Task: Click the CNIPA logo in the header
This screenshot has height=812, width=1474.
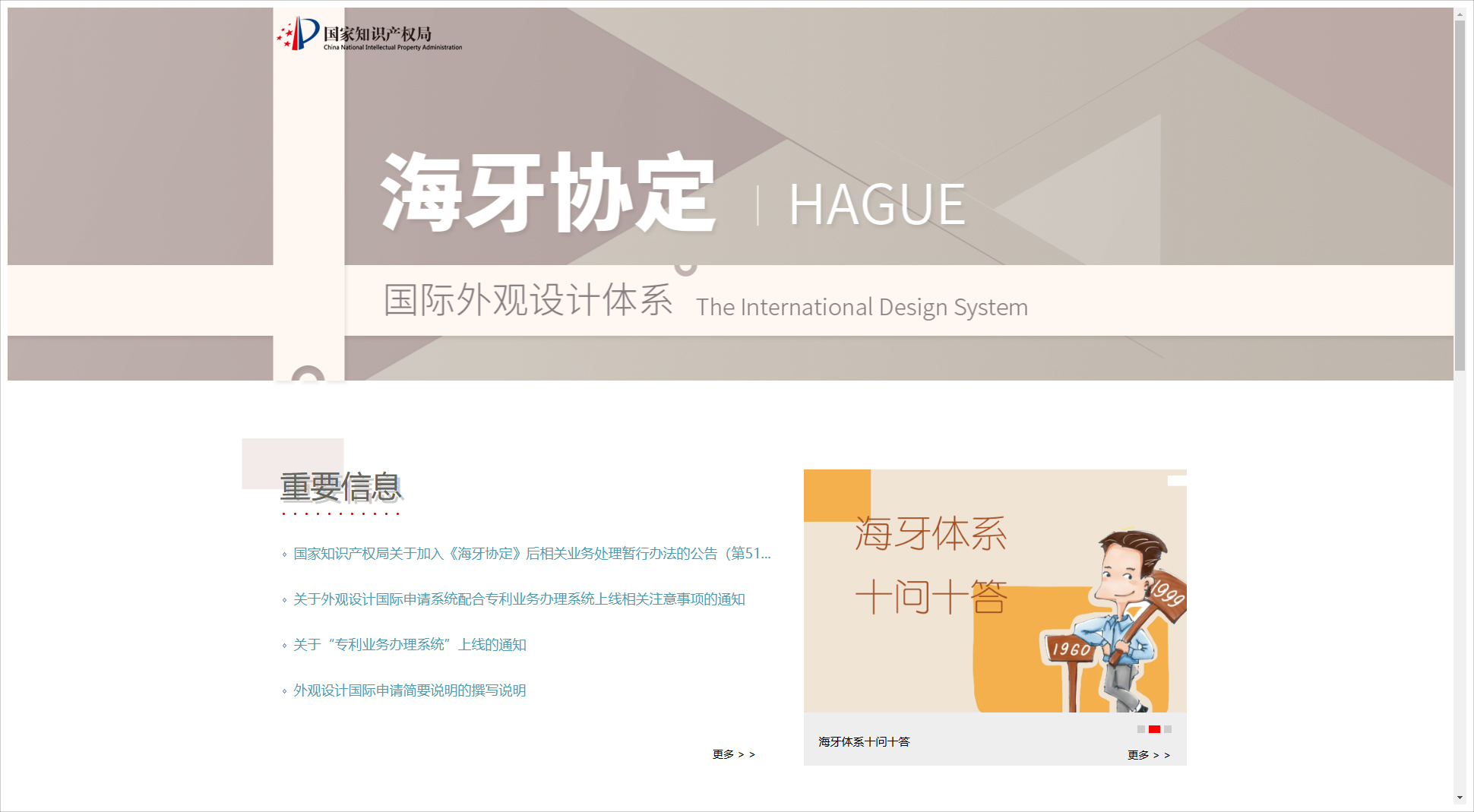Action: pyautogui.click(x=370, y=35)
